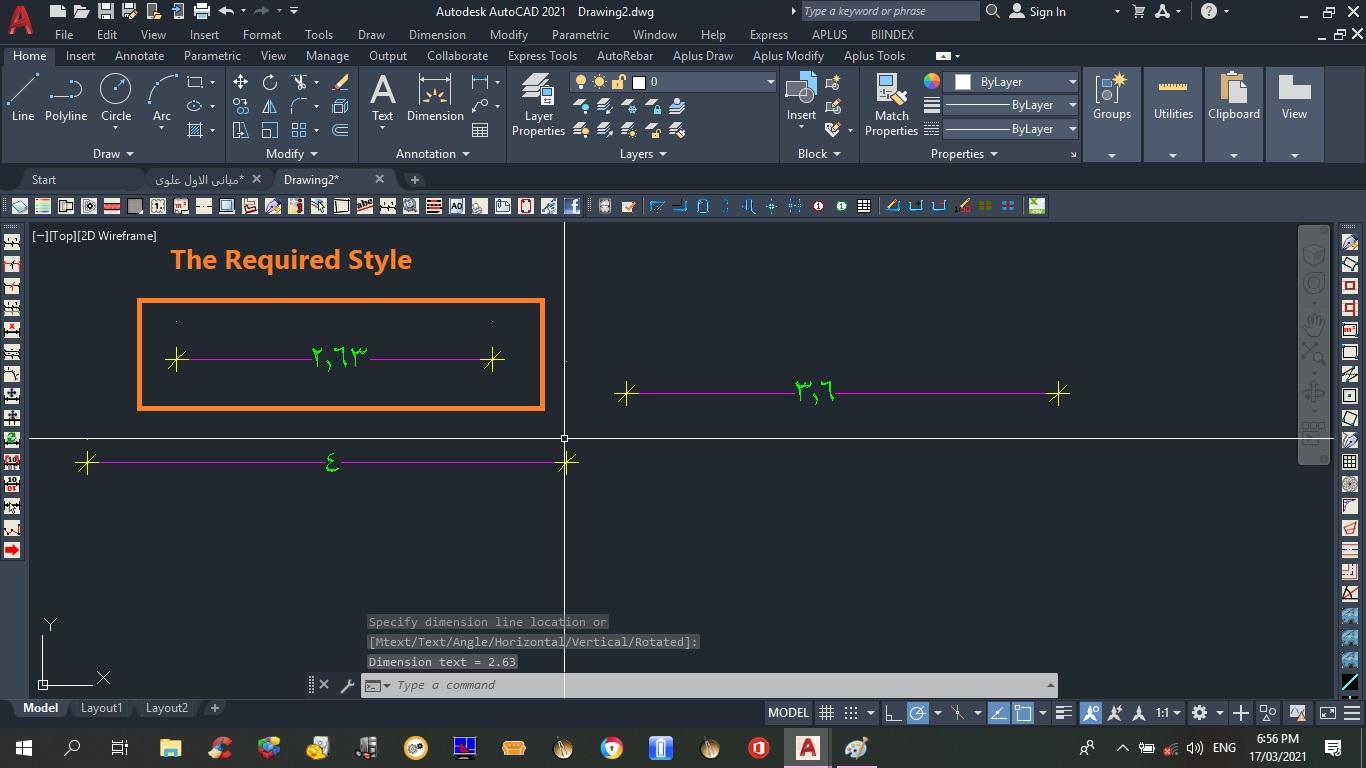The height and width of the screenshot is (768, 1366).
Task: Expand the Annotation panel dropdown
Action: 433,154
